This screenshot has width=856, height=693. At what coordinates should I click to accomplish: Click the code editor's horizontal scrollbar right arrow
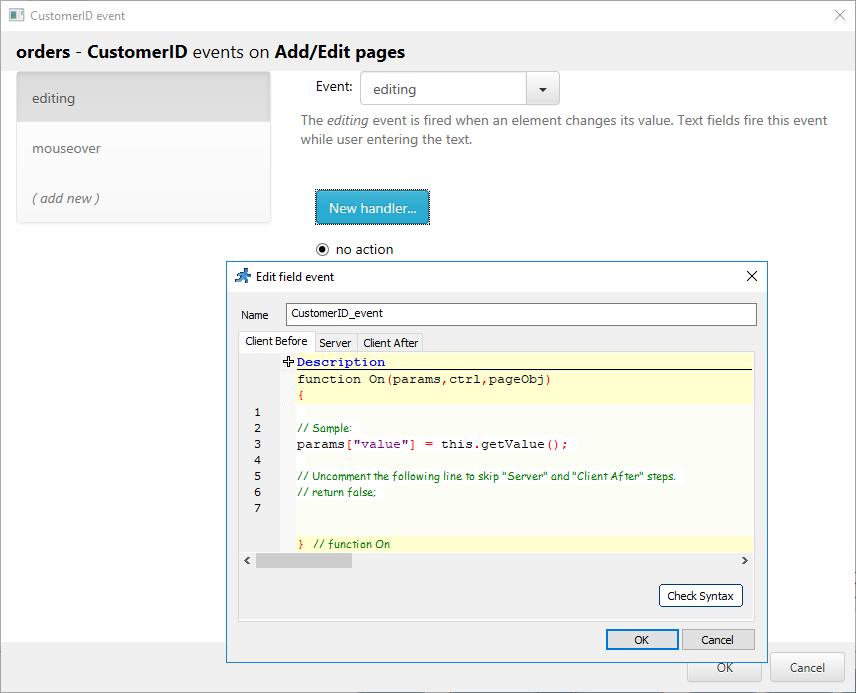point(745,561)
